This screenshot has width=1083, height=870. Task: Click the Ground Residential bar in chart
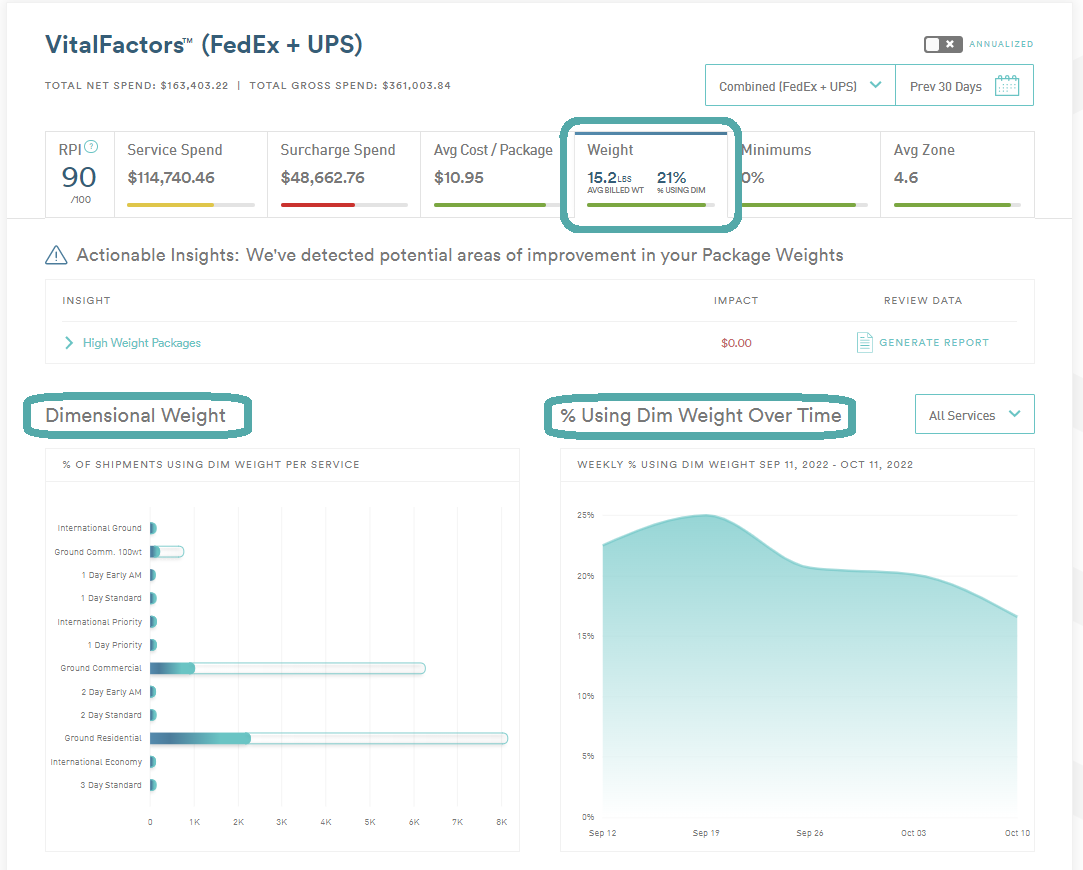coord(329,739)
